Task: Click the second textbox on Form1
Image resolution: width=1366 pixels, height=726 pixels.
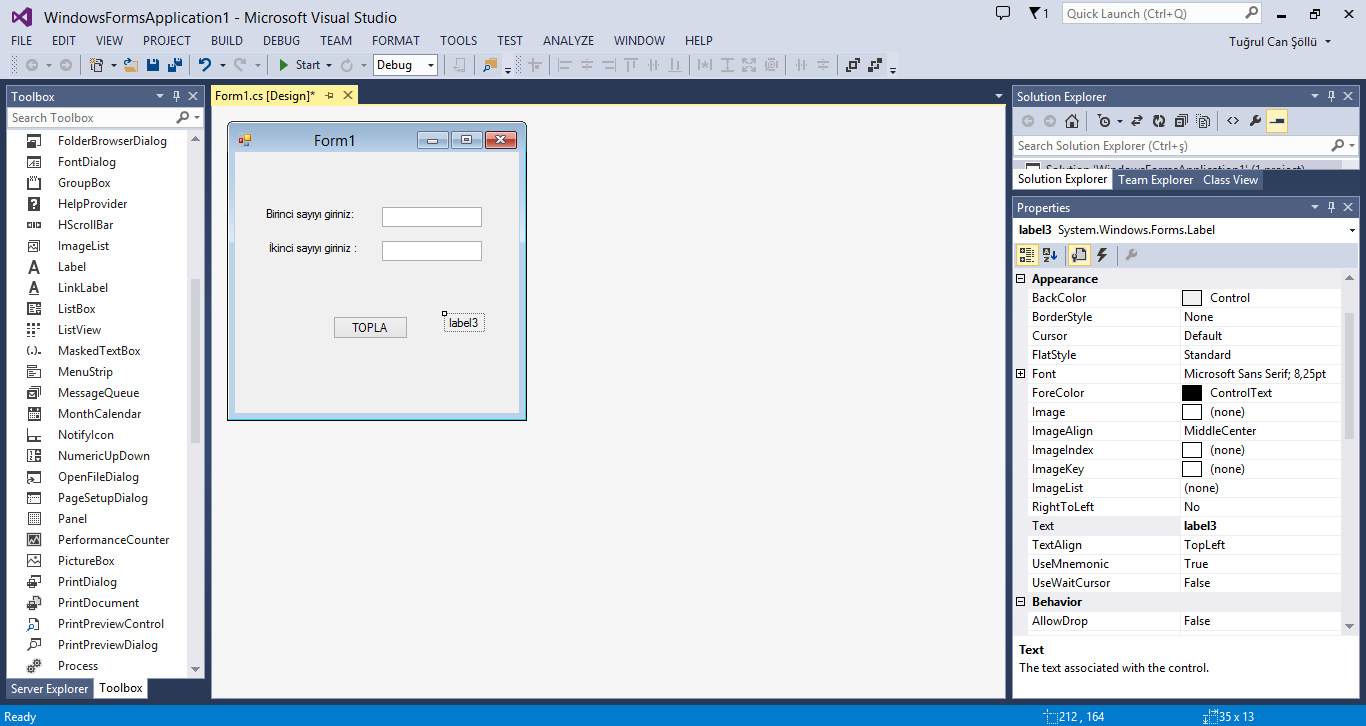Action: (432, 251)
